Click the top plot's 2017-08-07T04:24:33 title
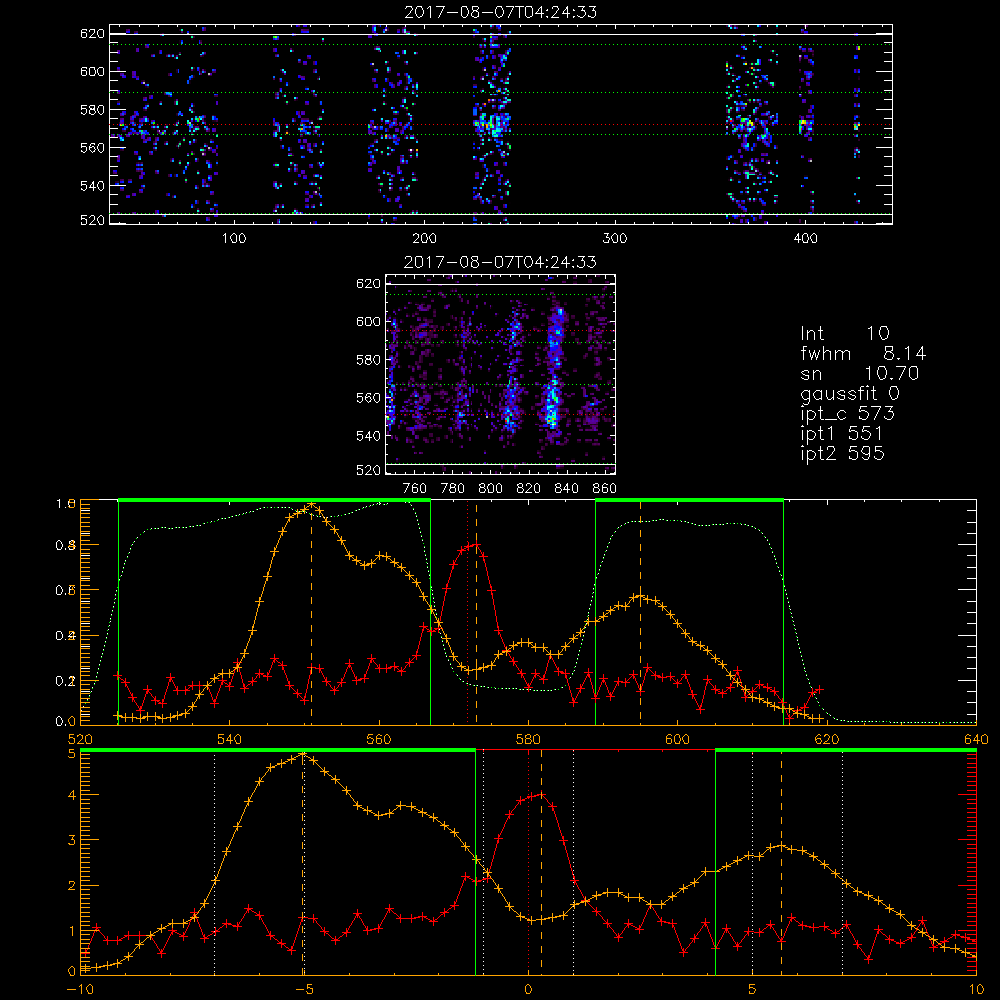Screen dimensions: 1000x1000 coord(501,12)
